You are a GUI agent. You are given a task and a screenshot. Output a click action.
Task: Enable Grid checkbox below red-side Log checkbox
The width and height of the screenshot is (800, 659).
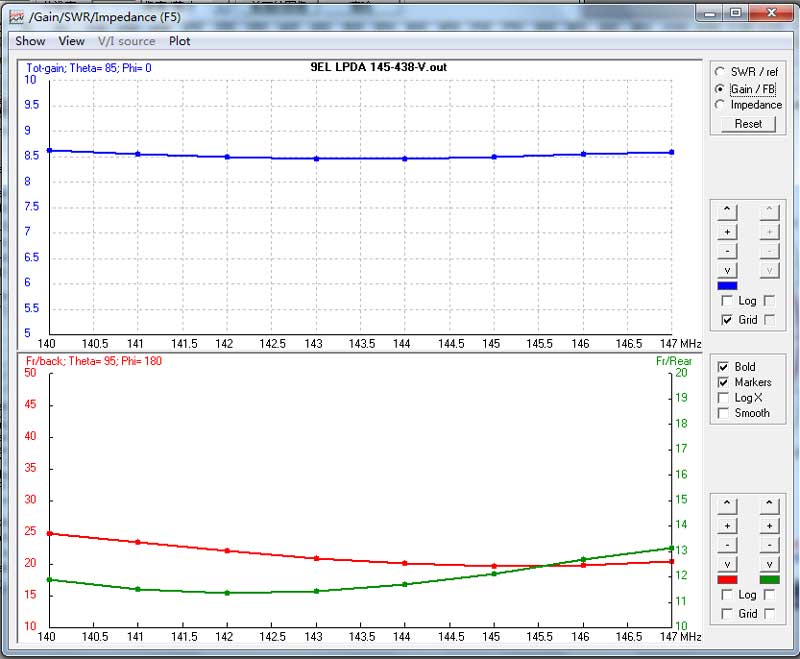pyautogui.click(x=727, y=614)
